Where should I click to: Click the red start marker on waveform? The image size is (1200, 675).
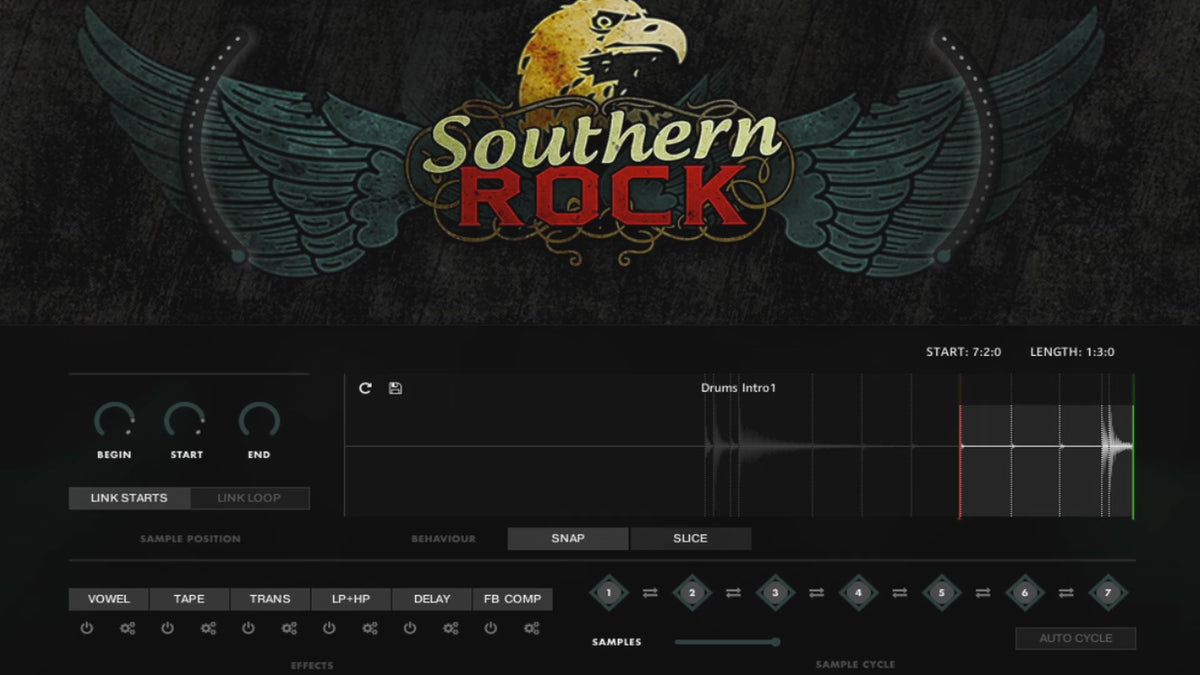click(960, 446)
